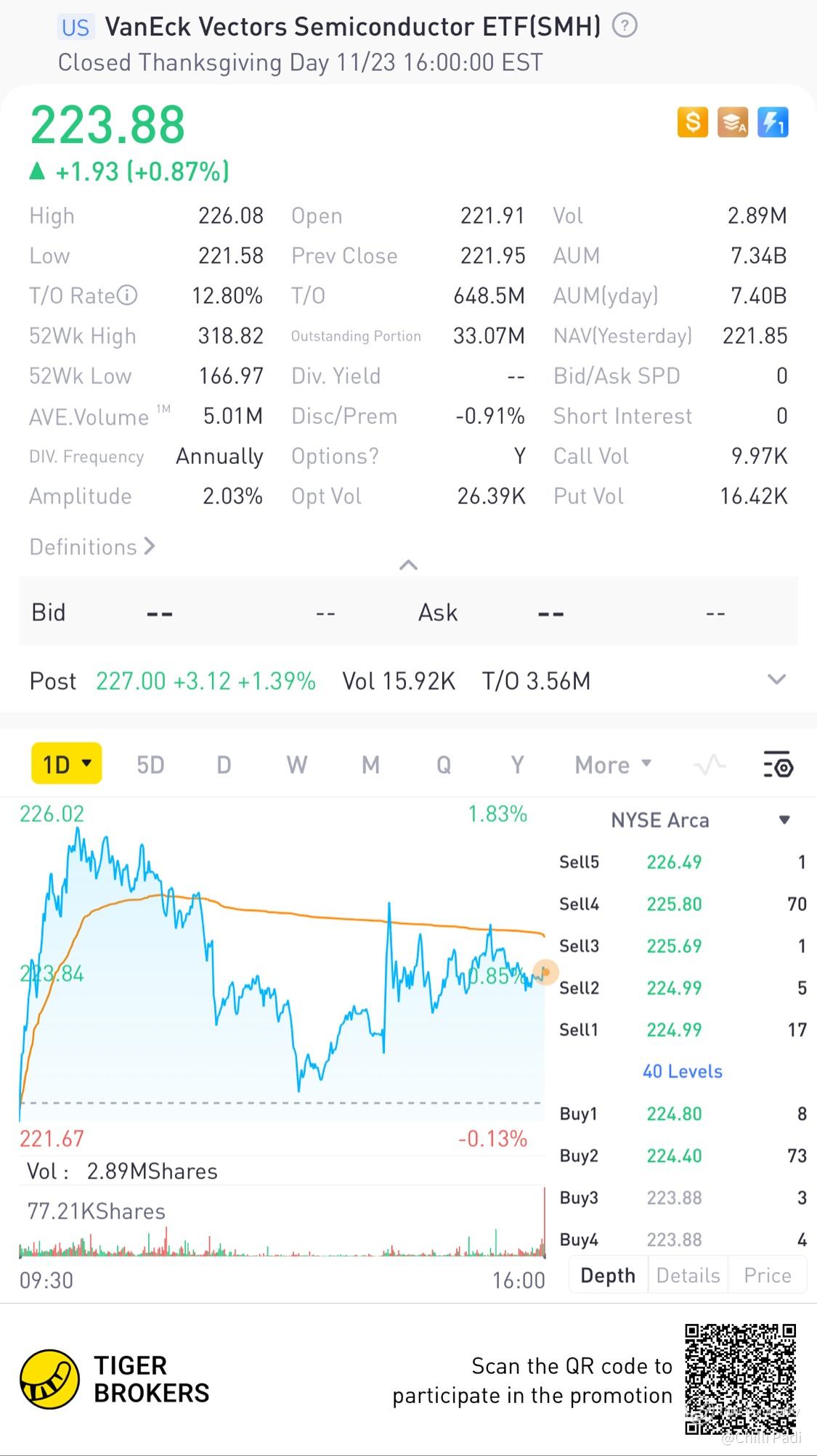Image resolution: width=817 pixels, height=1456 pixels.
Task: Switch chart to 5D timeframe
Action: click(150, 765)
